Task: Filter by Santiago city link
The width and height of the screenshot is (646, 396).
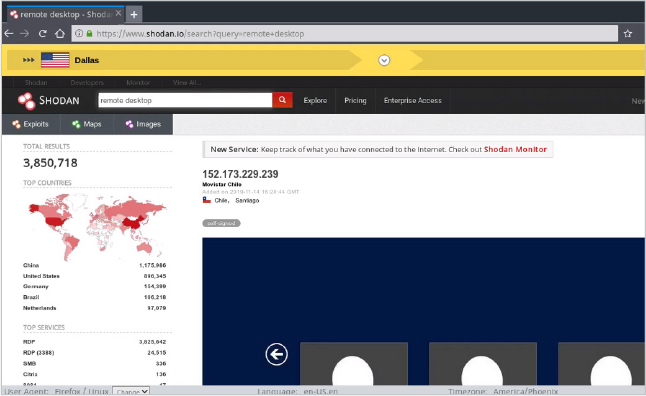Action: coord(247,200)
